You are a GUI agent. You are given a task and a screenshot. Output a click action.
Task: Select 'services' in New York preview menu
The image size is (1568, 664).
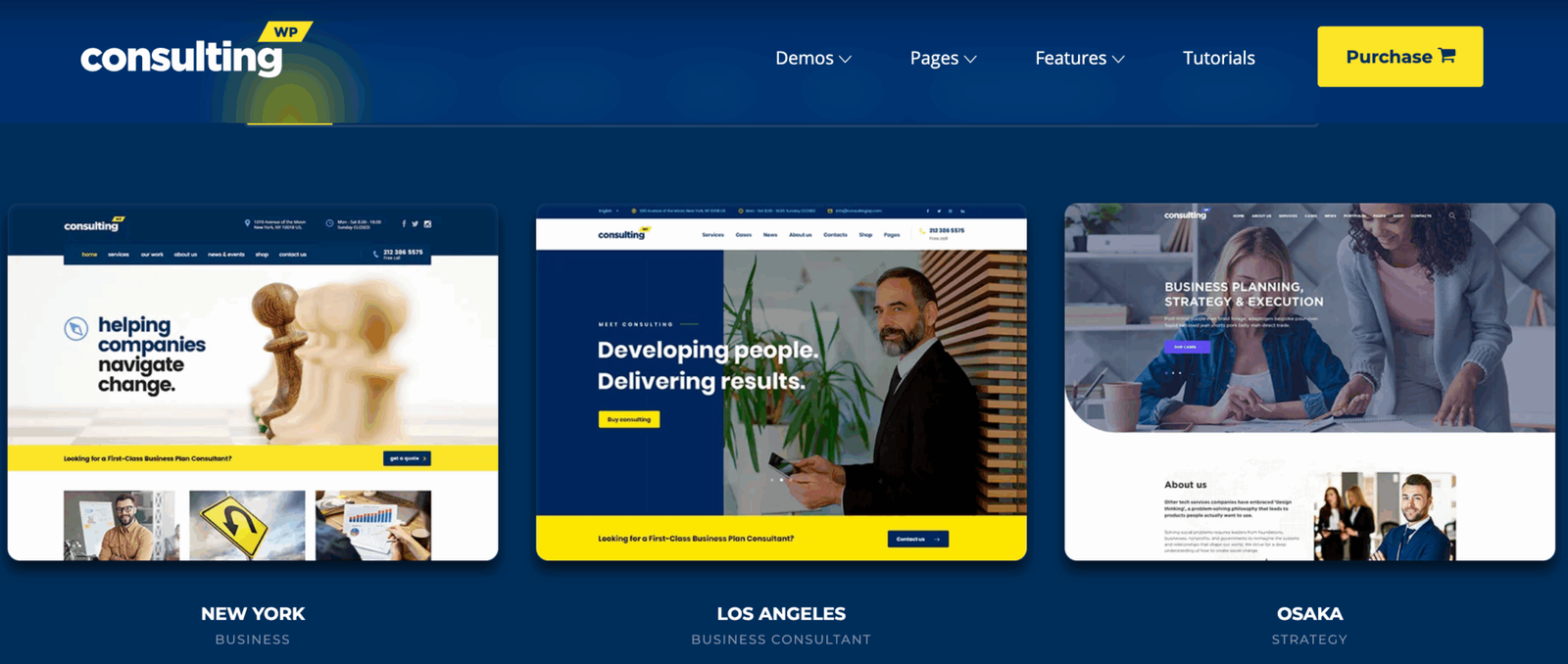(x=119, y=255)
